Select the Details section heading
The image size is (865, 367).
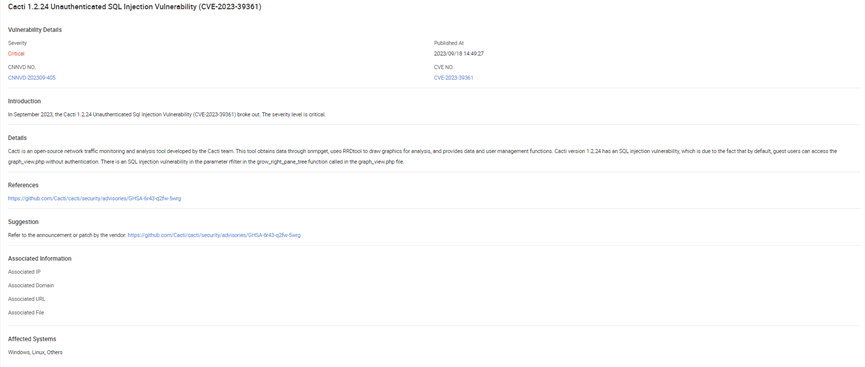(x=17, y=138)
